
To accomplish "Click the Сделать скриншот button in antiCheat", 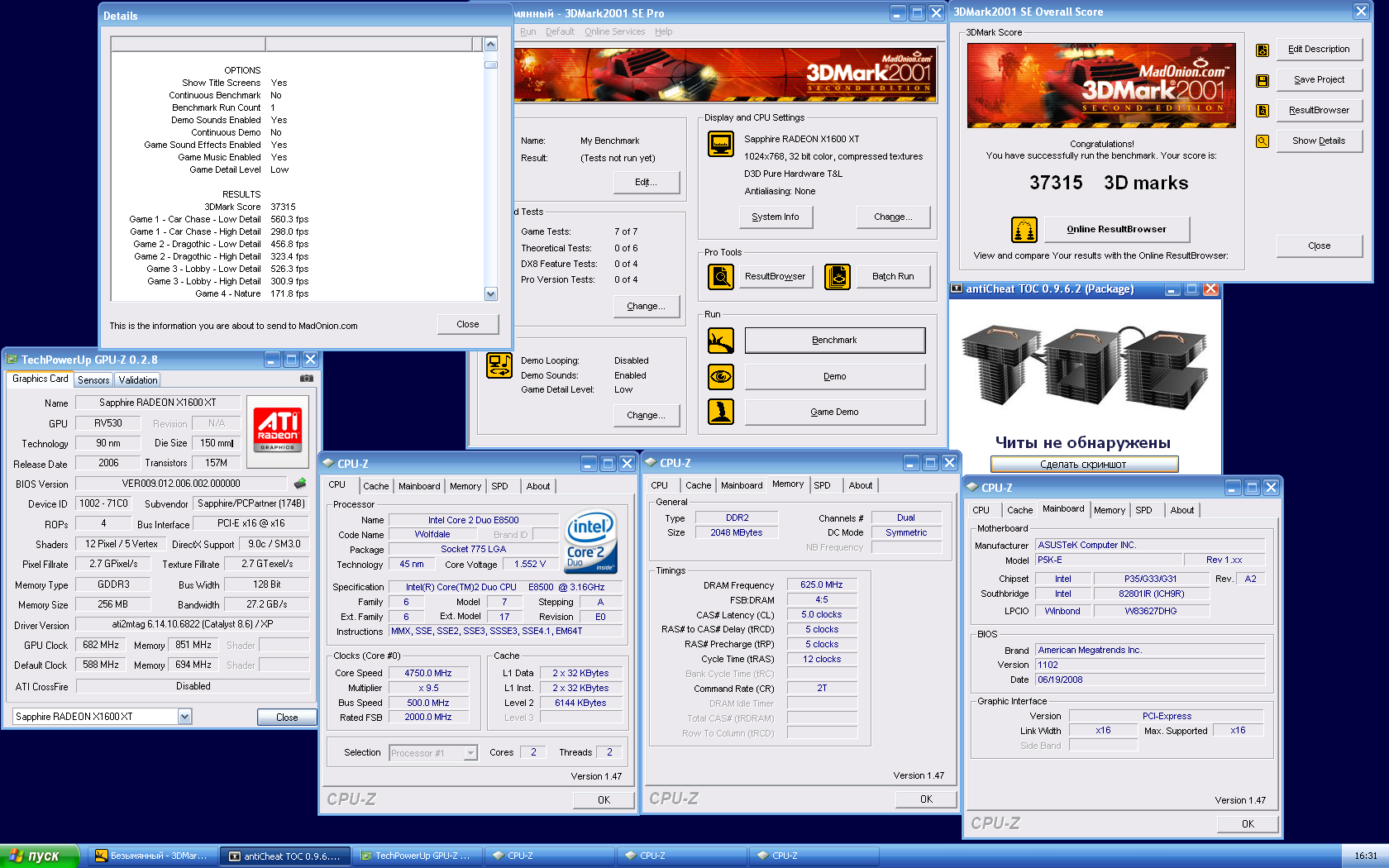I will [1084, 465].
